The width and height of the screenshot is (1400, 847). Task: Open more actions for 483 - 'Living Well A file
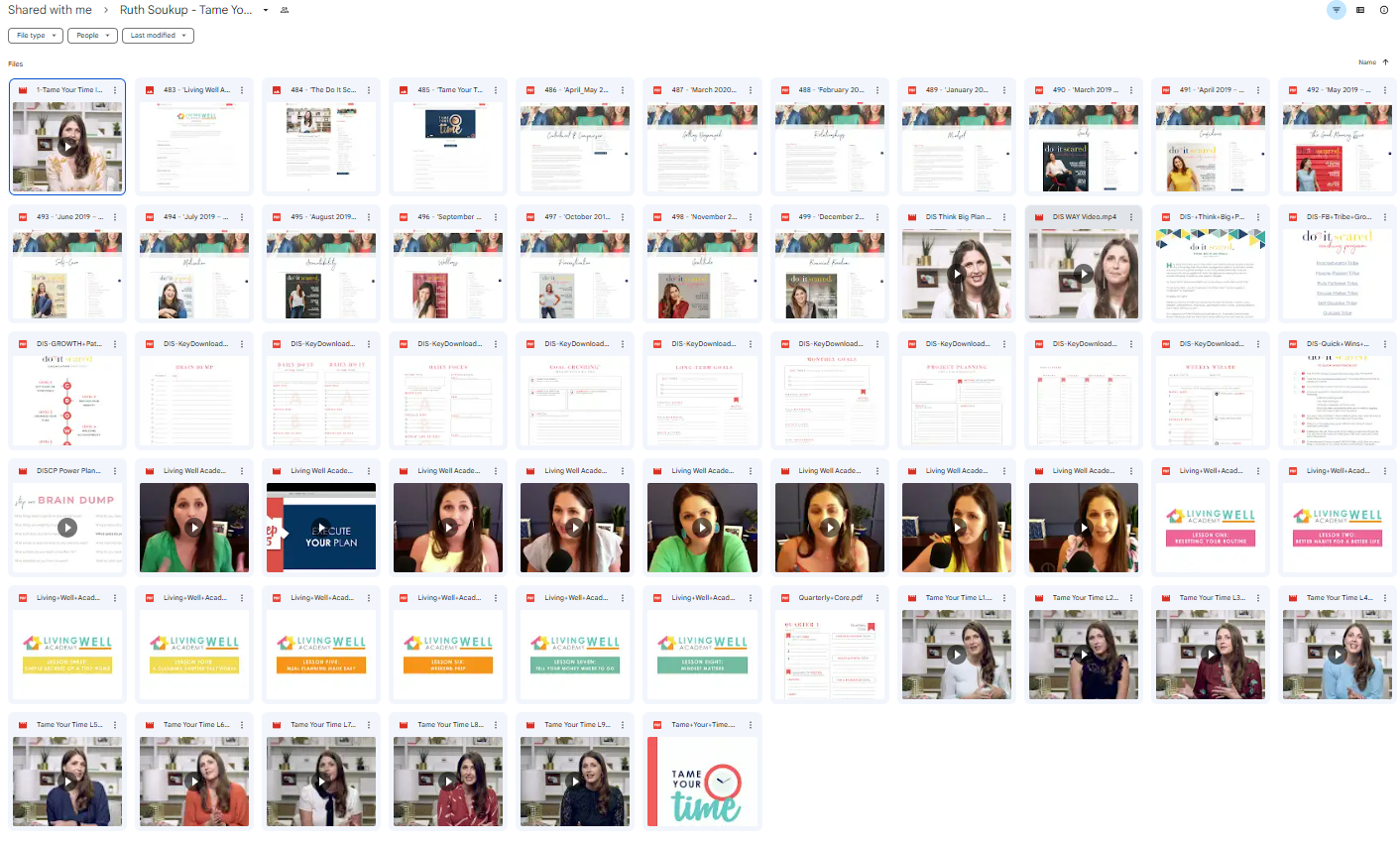(x=242, y=90)
